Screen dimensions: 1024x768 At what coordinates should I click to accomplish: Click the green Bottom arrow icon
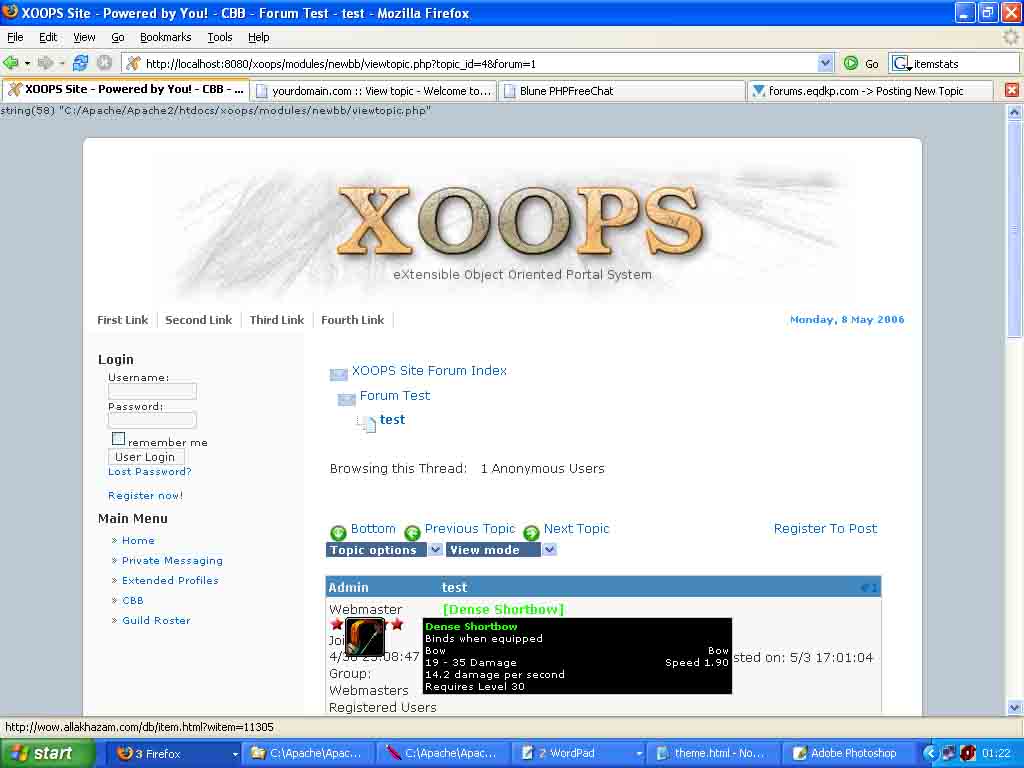[x=338, y=532]
